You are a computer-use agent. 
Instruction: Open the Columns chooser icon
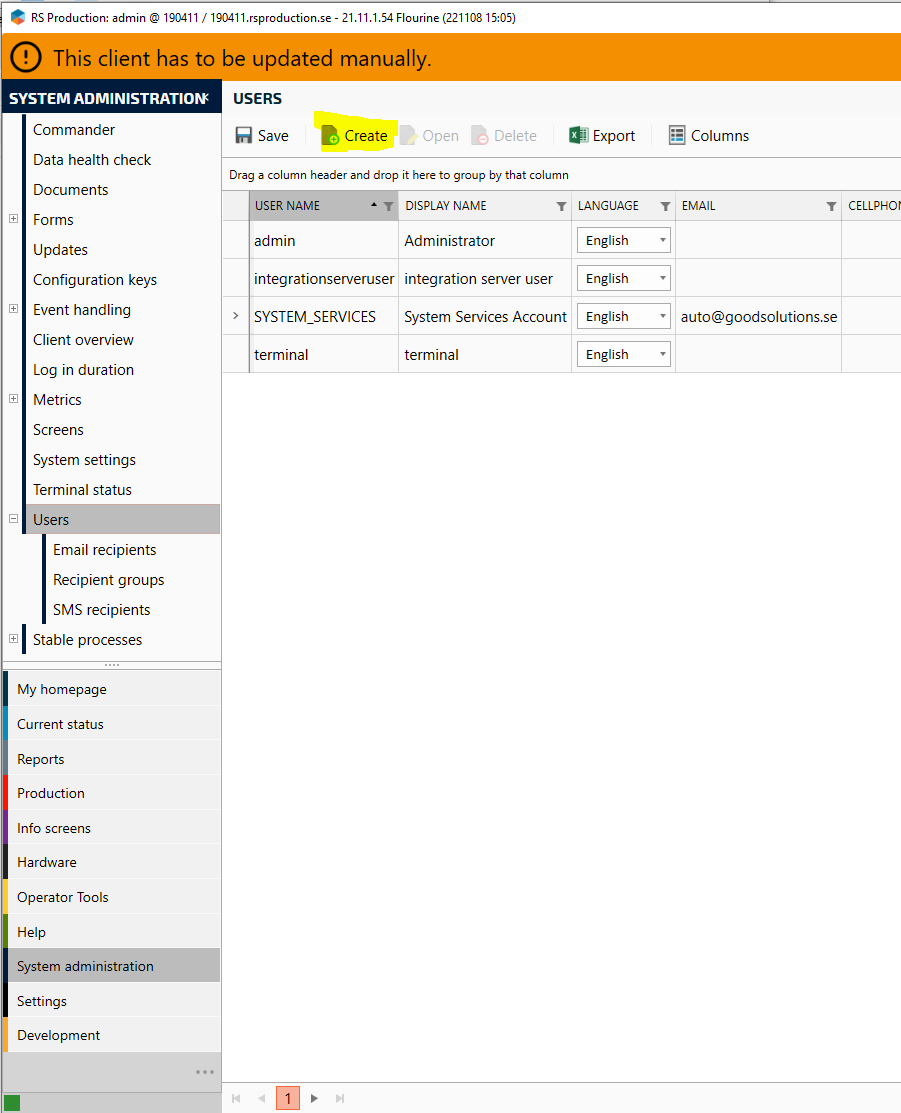[x=677, y=136]
